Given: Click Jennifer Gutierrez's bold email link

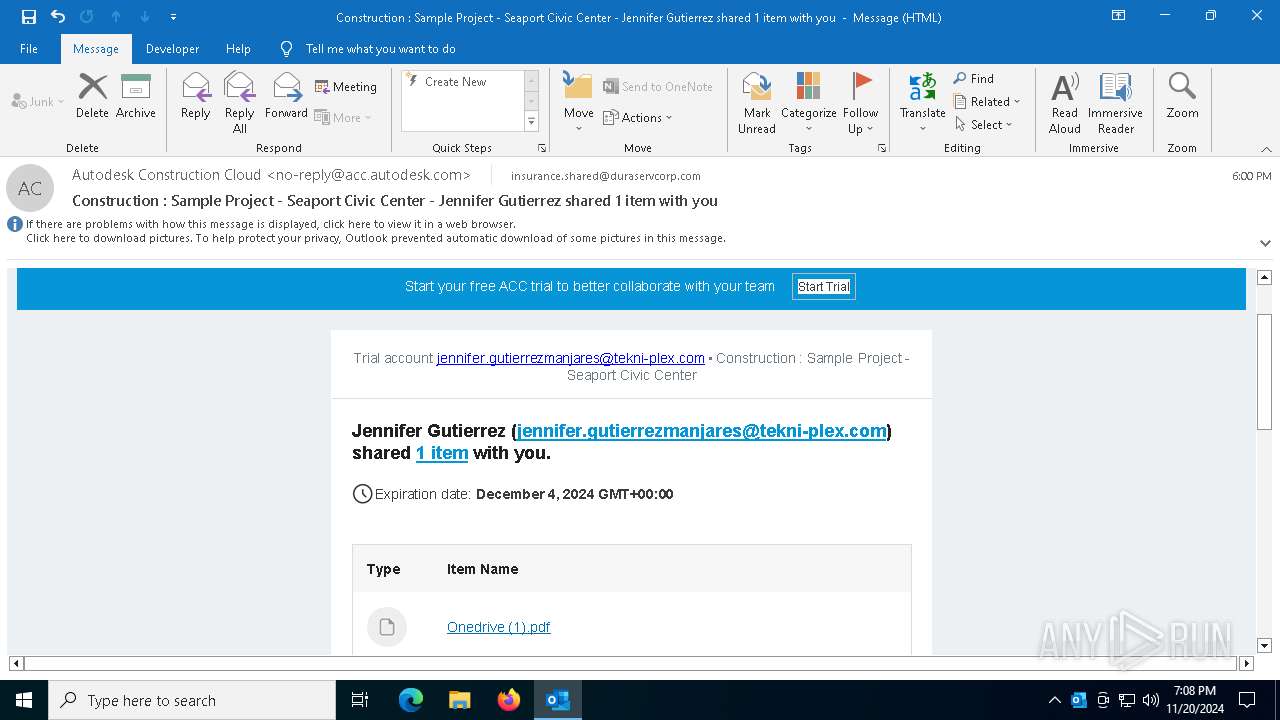Looking at the screenshot, I should point(702,431).
